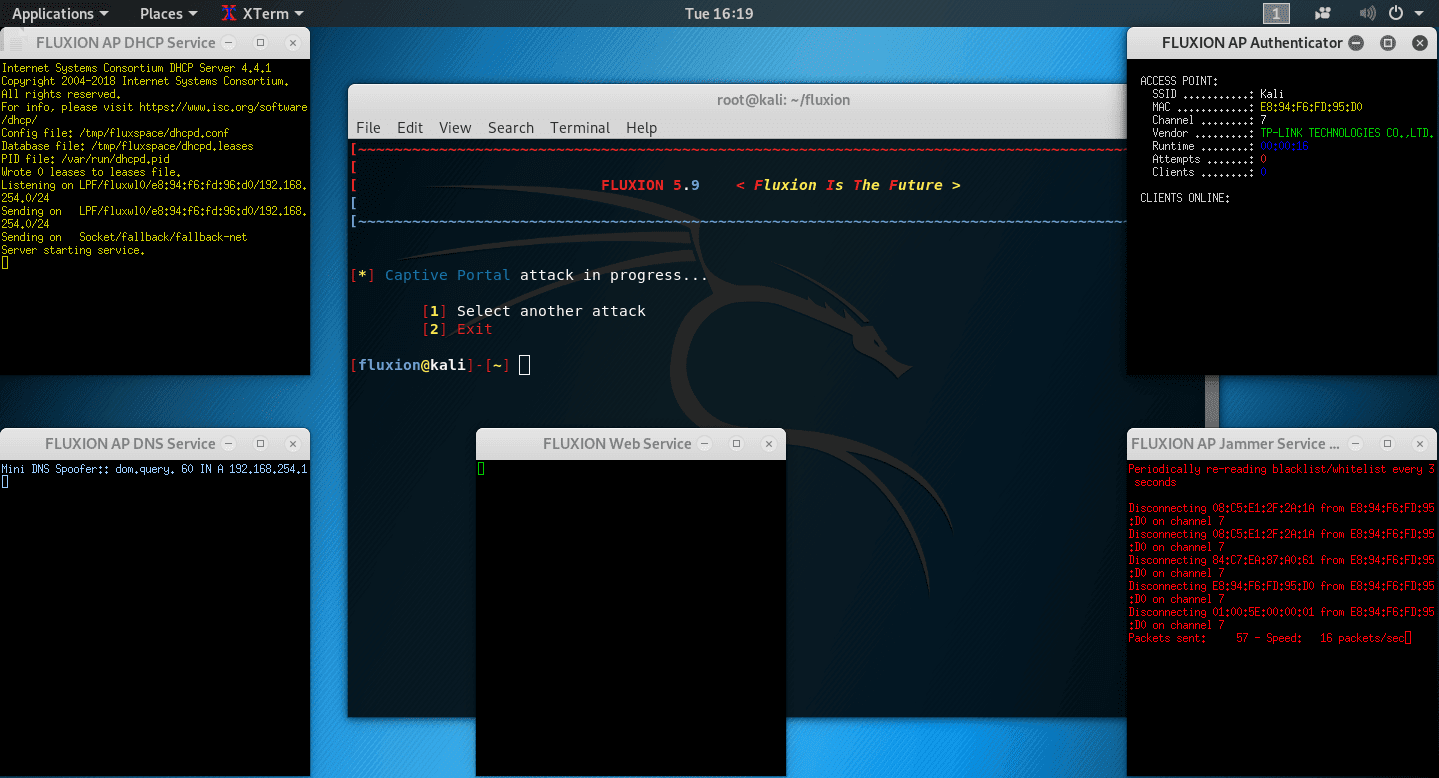
Task: Click the 'CLIENTS ONLINE:' heading
Action: (x=1185, y=198)
